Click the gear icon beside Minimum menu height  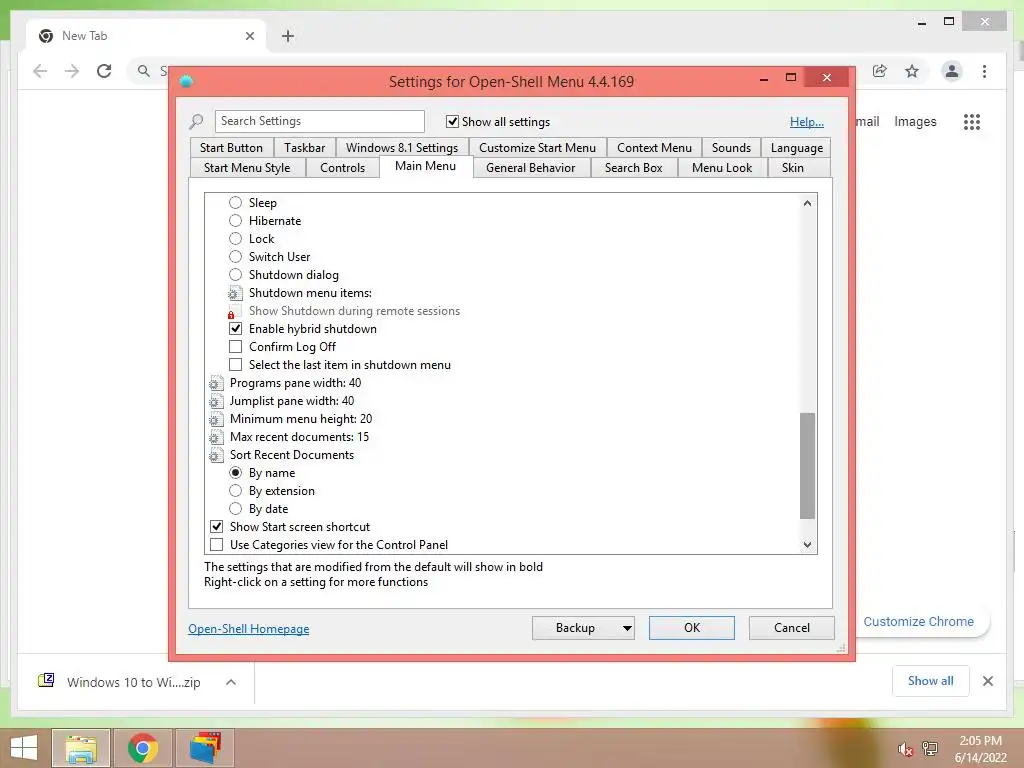[x=216, y=419]
